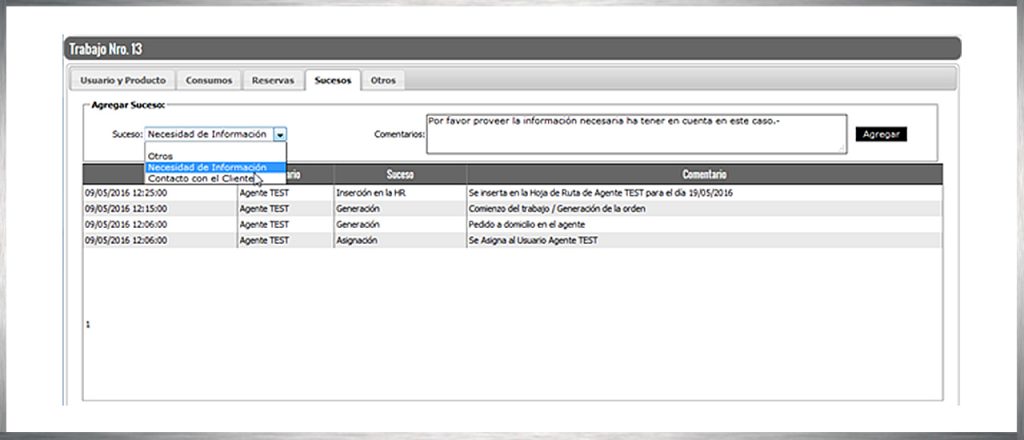
Task: Click the Suceso dropdown arrow button
Action: point(281,134)
